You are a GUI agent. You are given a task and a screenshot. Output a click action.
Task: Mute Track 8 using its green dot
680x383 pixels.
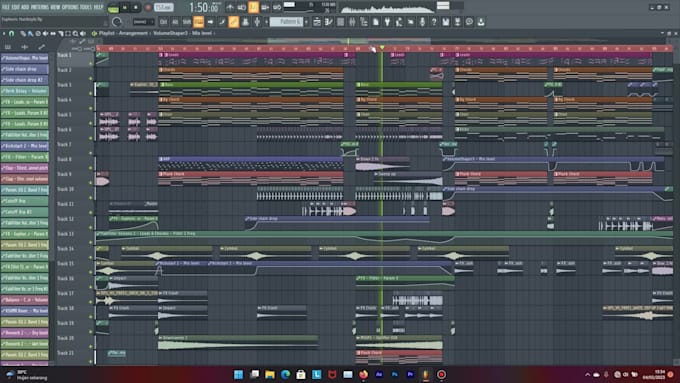91,168
